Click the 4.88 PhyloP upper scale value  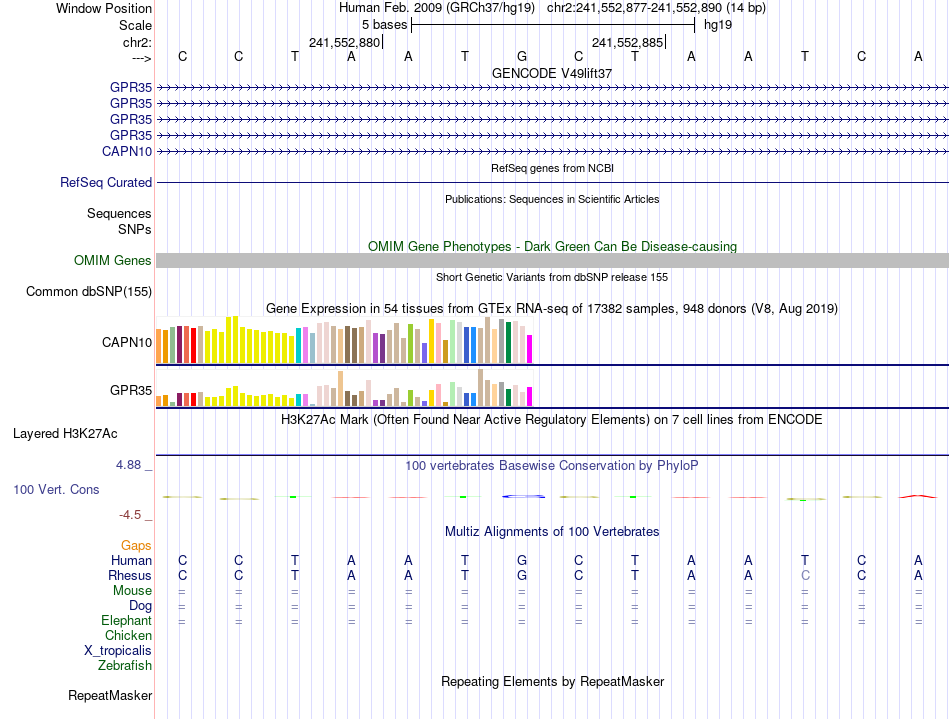pos(128,465)
